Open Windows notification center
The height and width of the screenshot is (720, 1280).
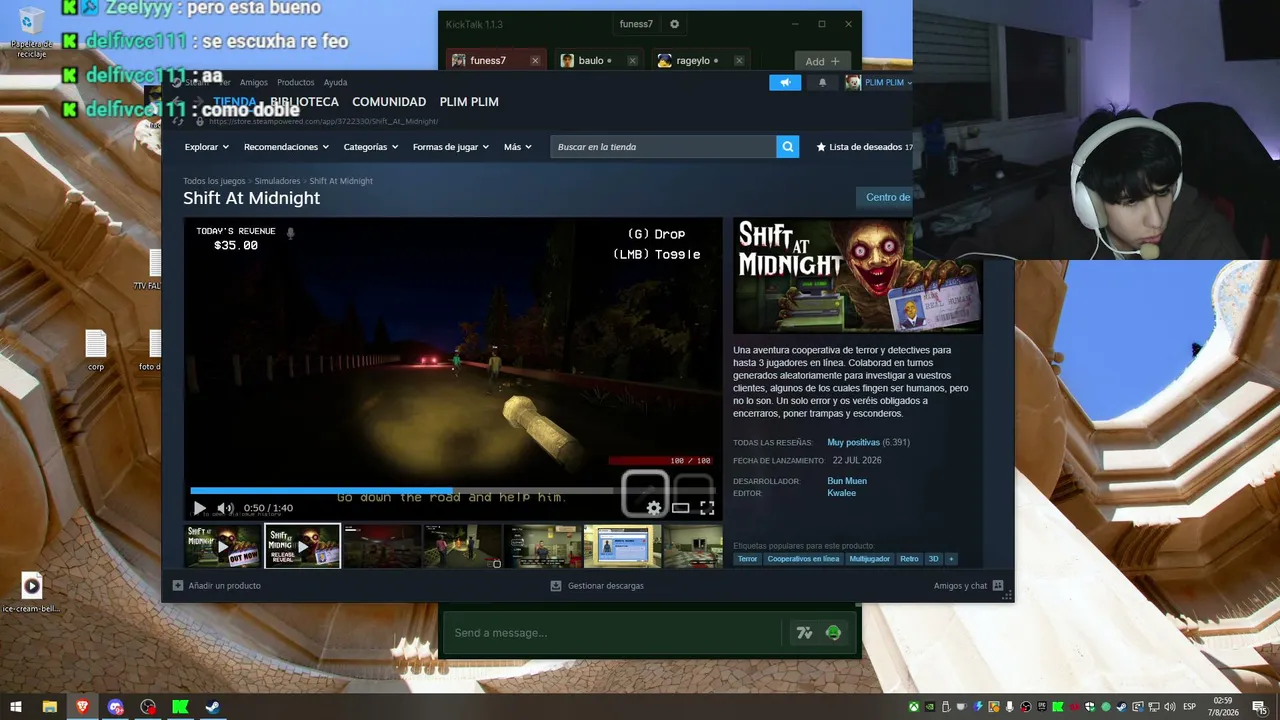[x=1259, y=707]
